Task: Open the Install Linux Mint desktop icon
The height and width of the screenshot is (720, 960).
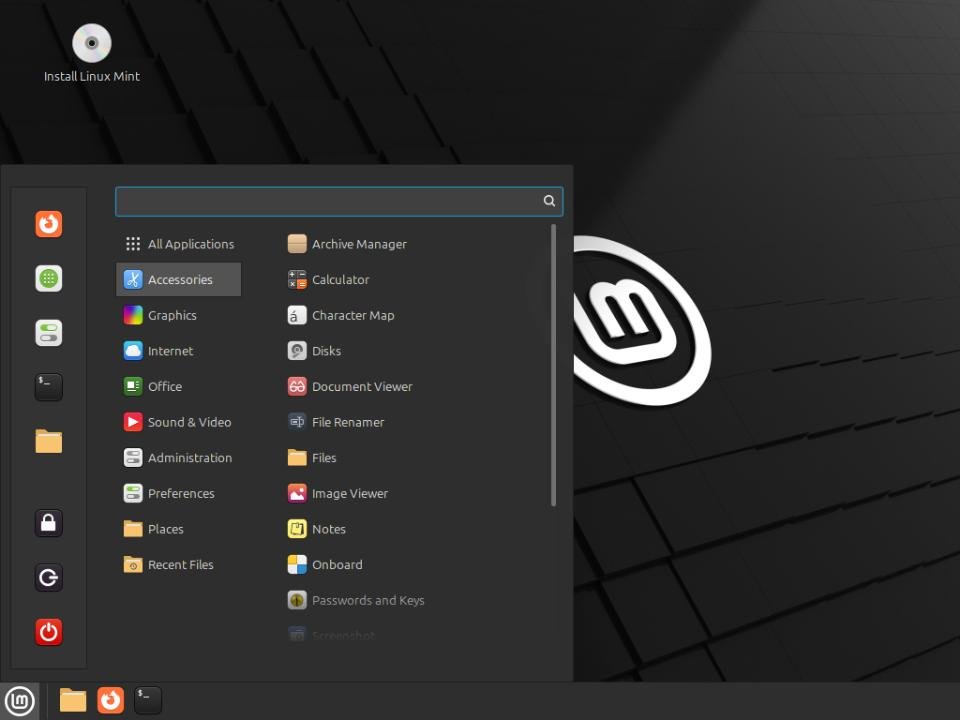Action: [x=92, y=53]
